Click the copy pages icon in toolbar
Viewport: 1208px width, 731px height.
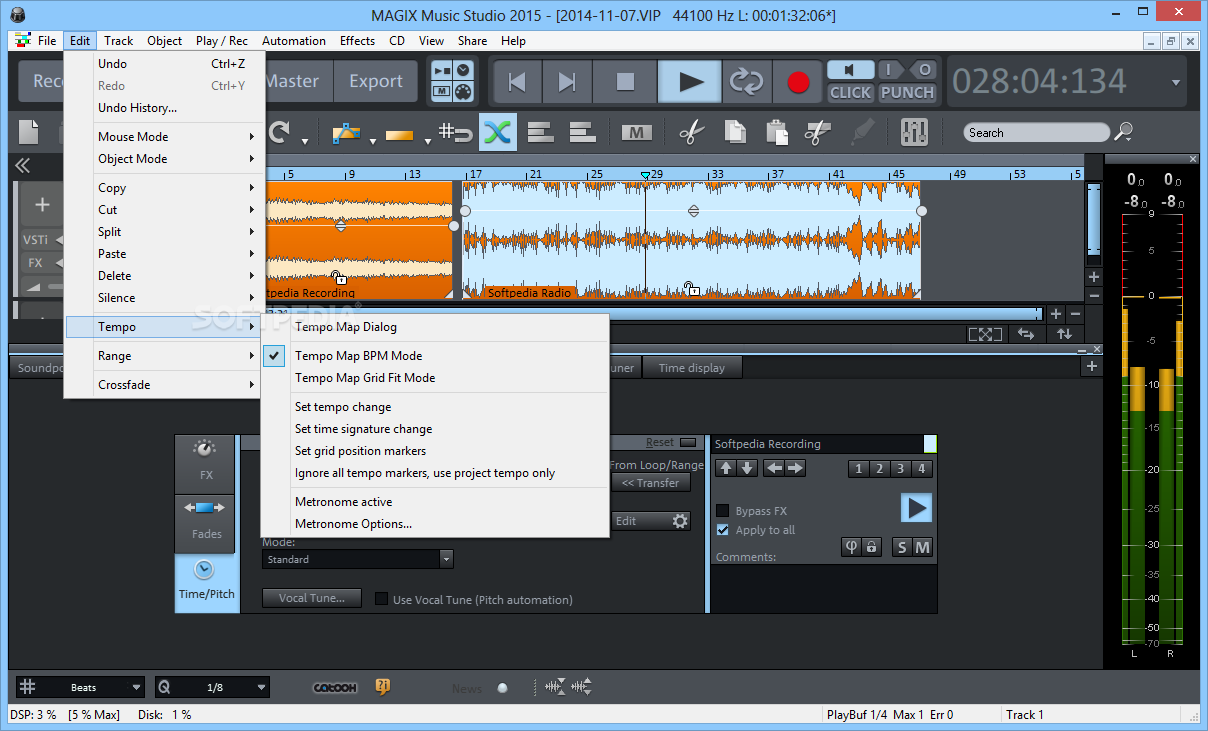735,132
